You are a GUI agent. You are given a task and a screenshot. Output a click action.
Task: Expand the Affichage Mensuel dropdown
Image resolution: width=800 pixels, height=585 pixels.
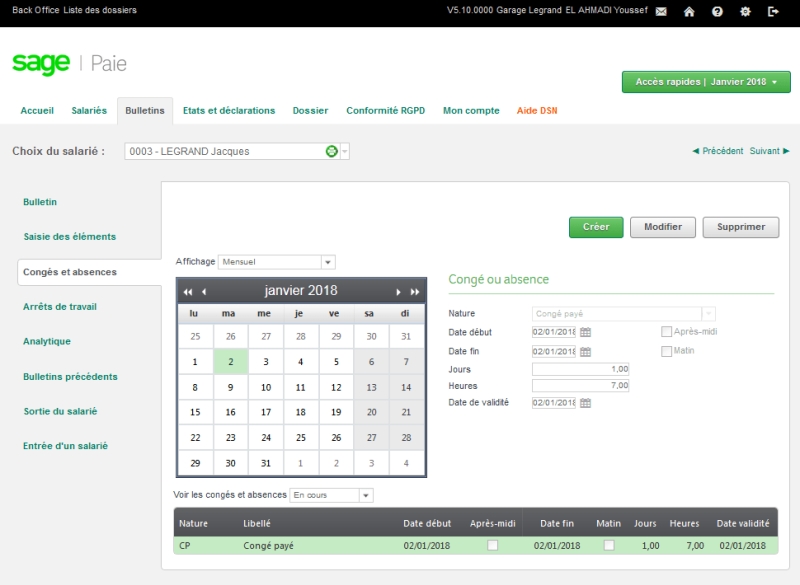pos(328,262)
